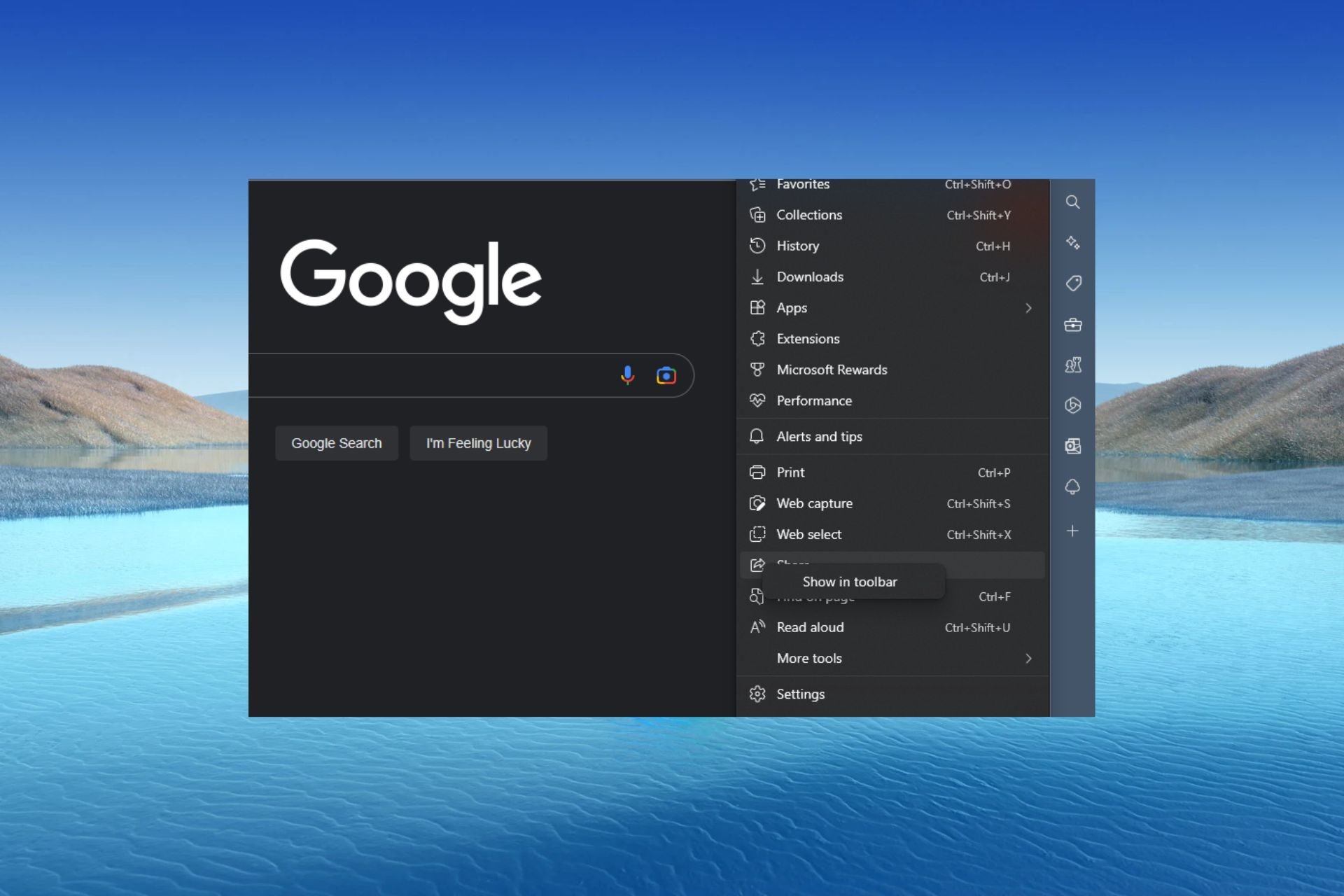Open Collections panel
Screen dimensions: 1344x896
[809, 214]
